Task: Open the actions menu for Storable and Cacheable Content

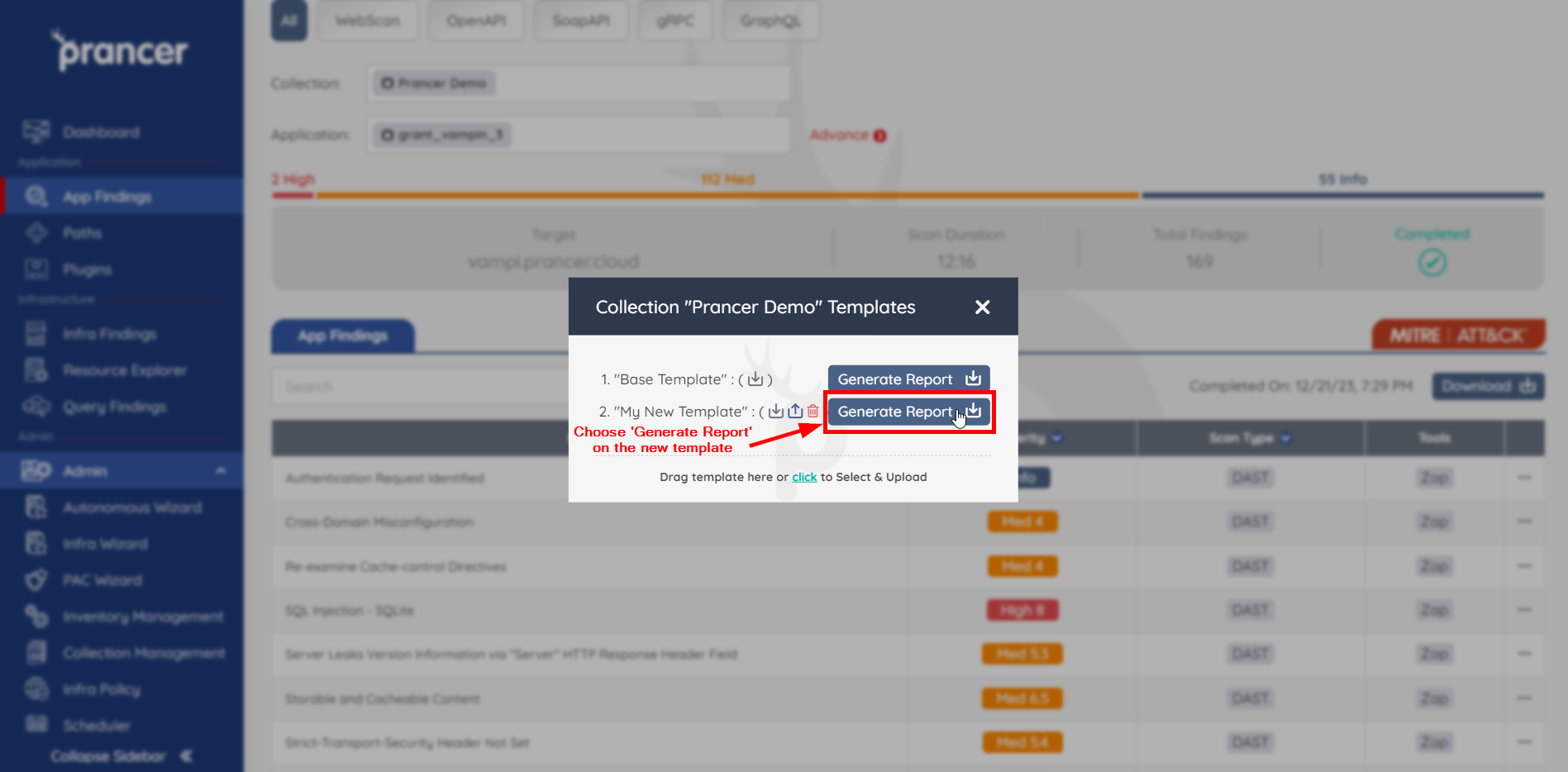Action: pos(1525,698)
